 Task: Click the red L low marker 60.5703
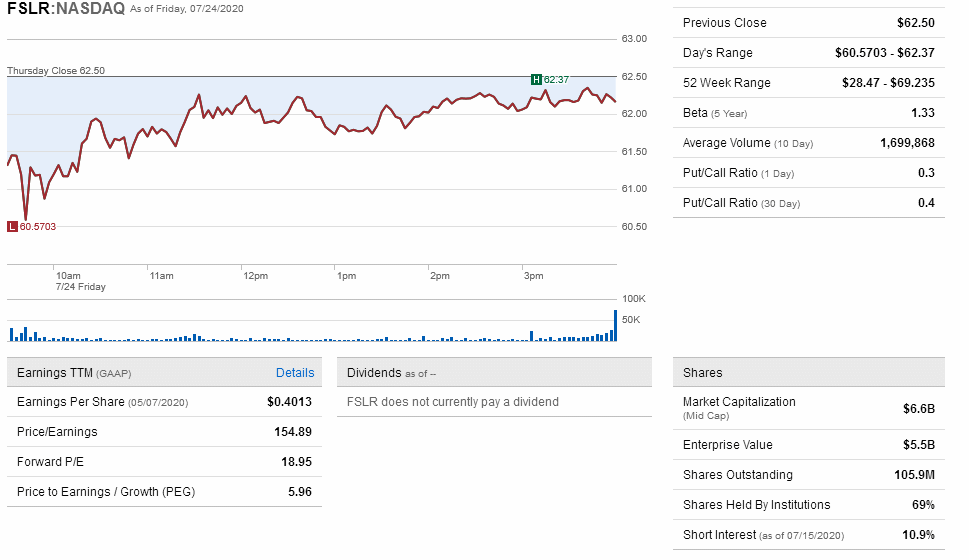coord(32,227)
